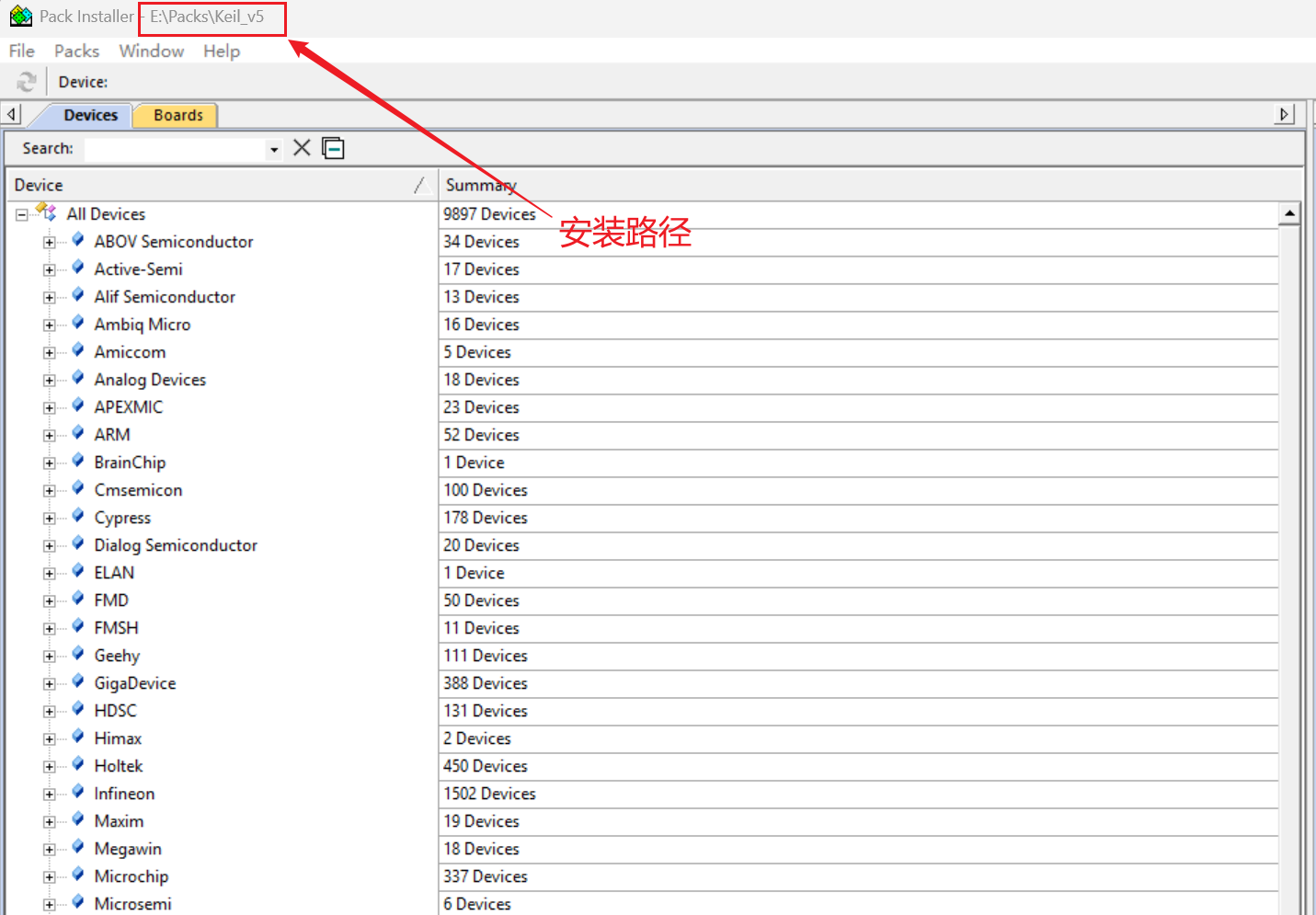Click the Cypress vendor diamond icon

click(x=78, y=516)
